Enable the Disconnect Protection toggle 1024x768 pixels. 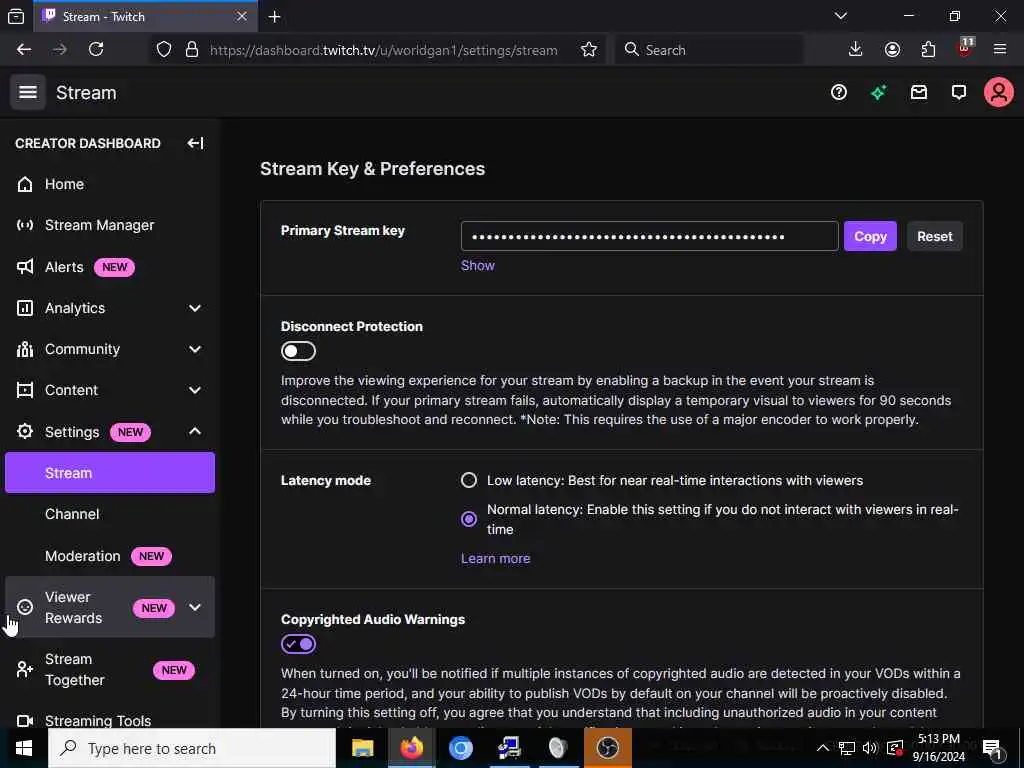pos(298,351)
